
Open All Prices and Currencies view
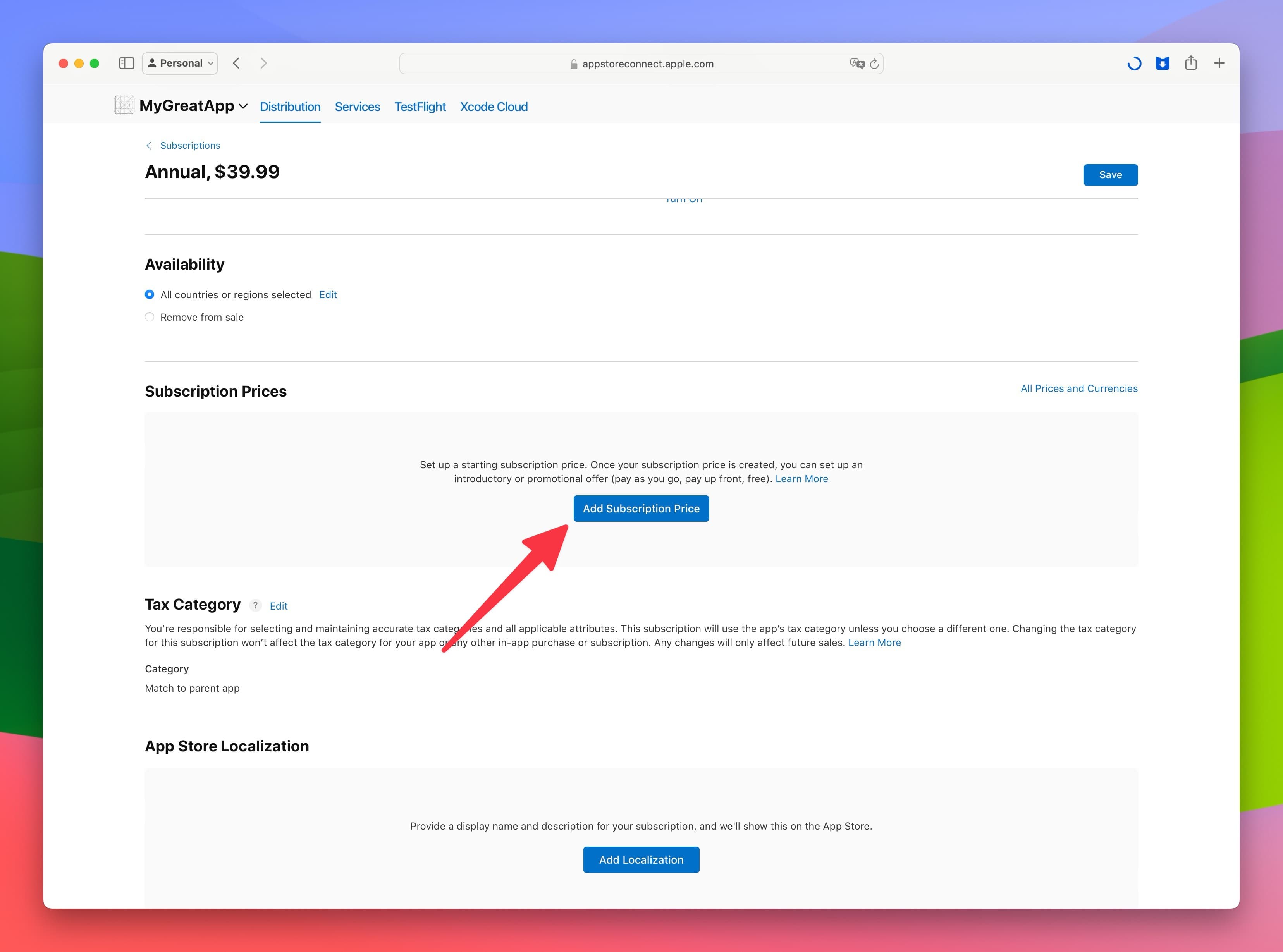[1078, 388]
